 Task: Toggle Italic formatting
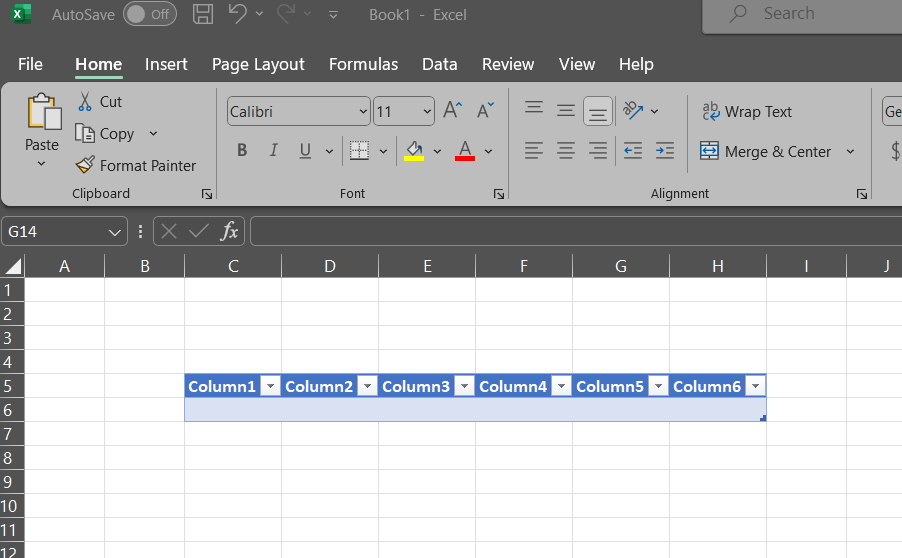coord(274,150)
